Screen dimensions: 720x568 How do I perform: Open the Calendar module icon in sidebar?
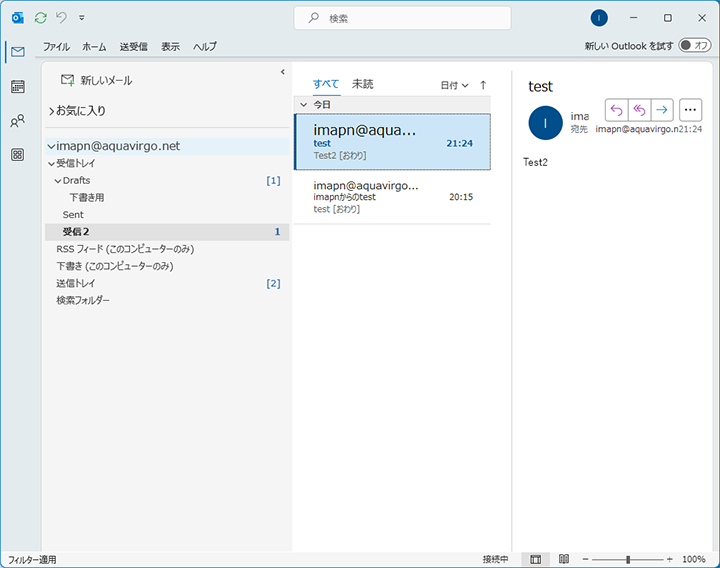(18, 86)
